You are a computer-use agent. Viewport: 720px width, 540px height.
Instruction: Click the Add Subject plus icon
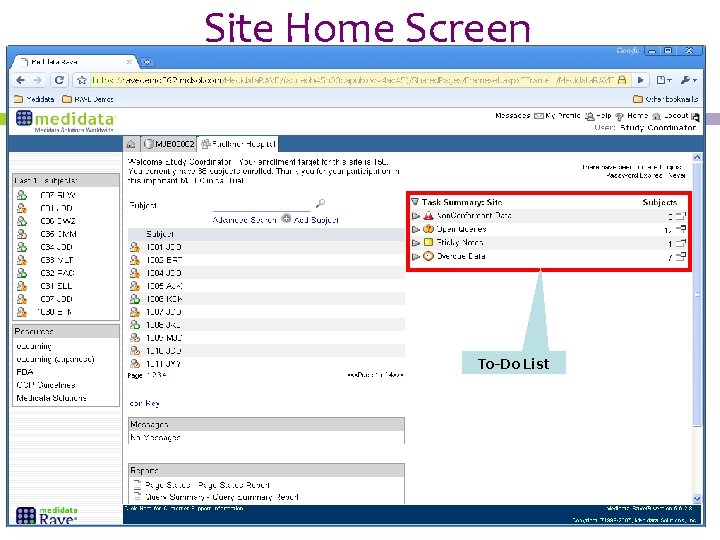286,219
